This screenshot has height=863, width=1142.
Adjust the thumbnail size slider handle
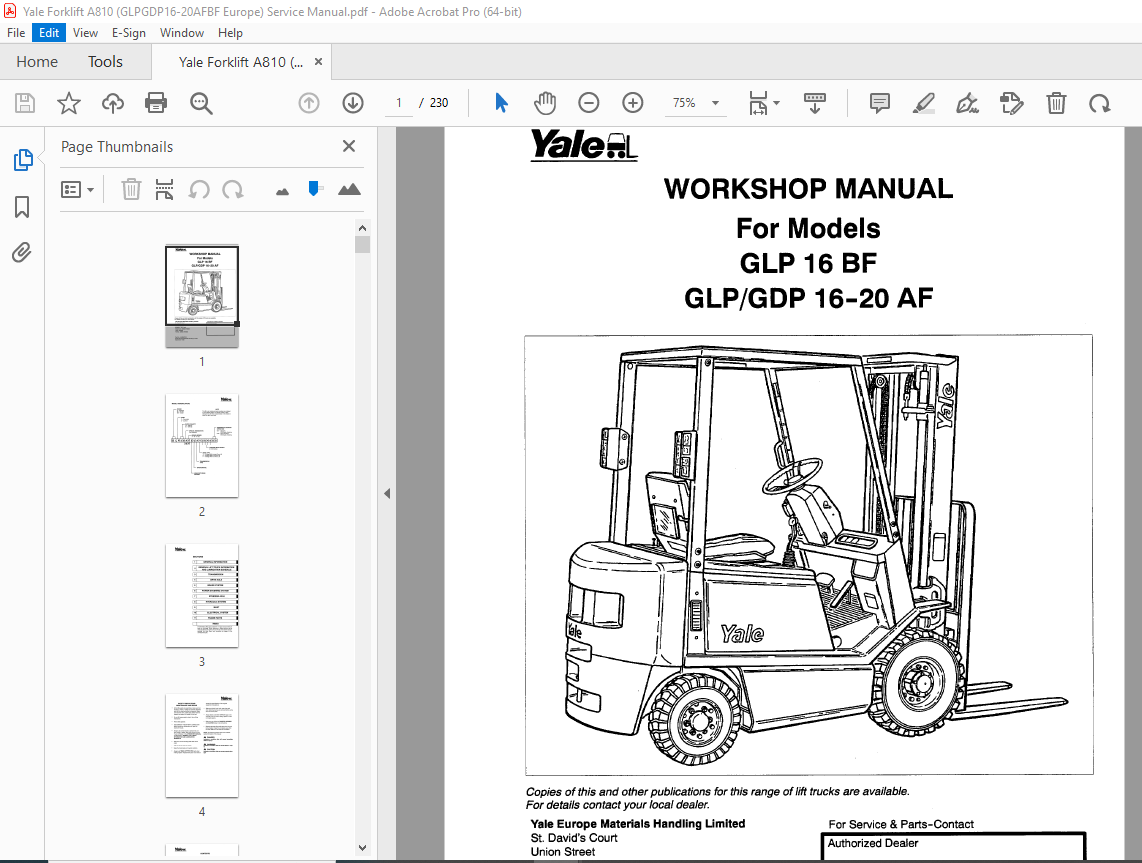coord(314,189)
